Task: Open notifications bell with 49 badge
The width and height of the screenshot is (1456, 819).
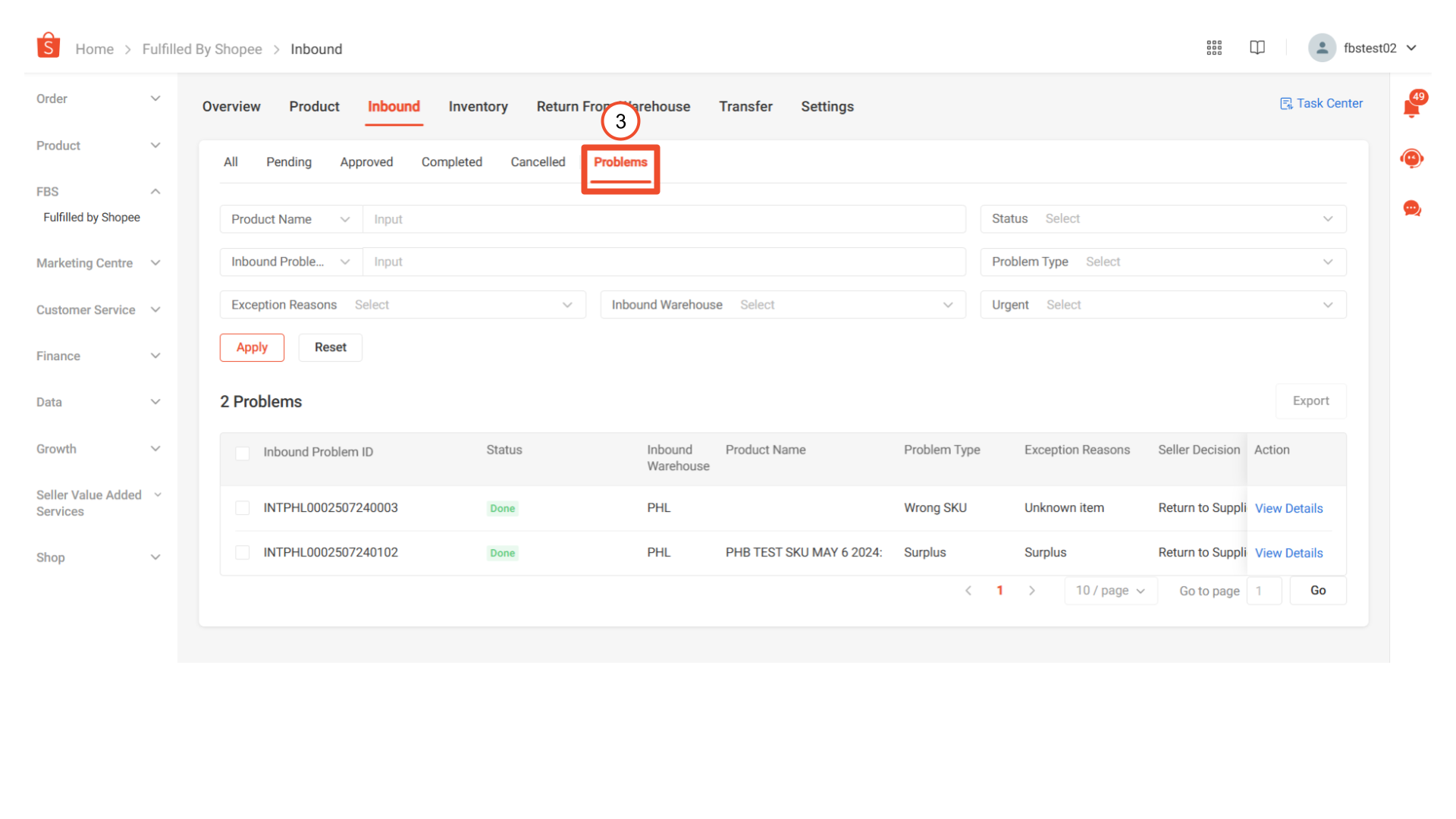Action: (1412, 106)
